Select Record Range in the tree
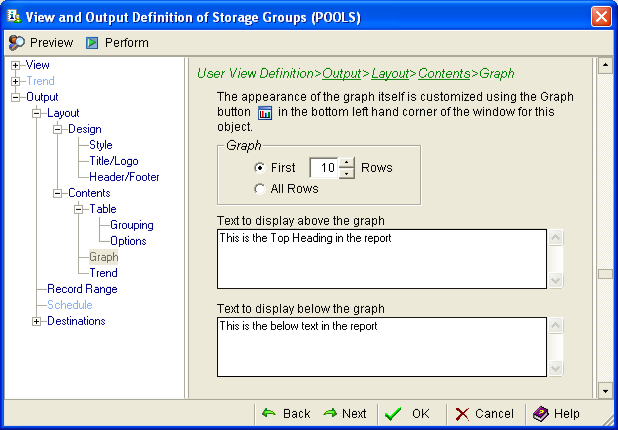This screenshot has width=618, height=430. 82,289
